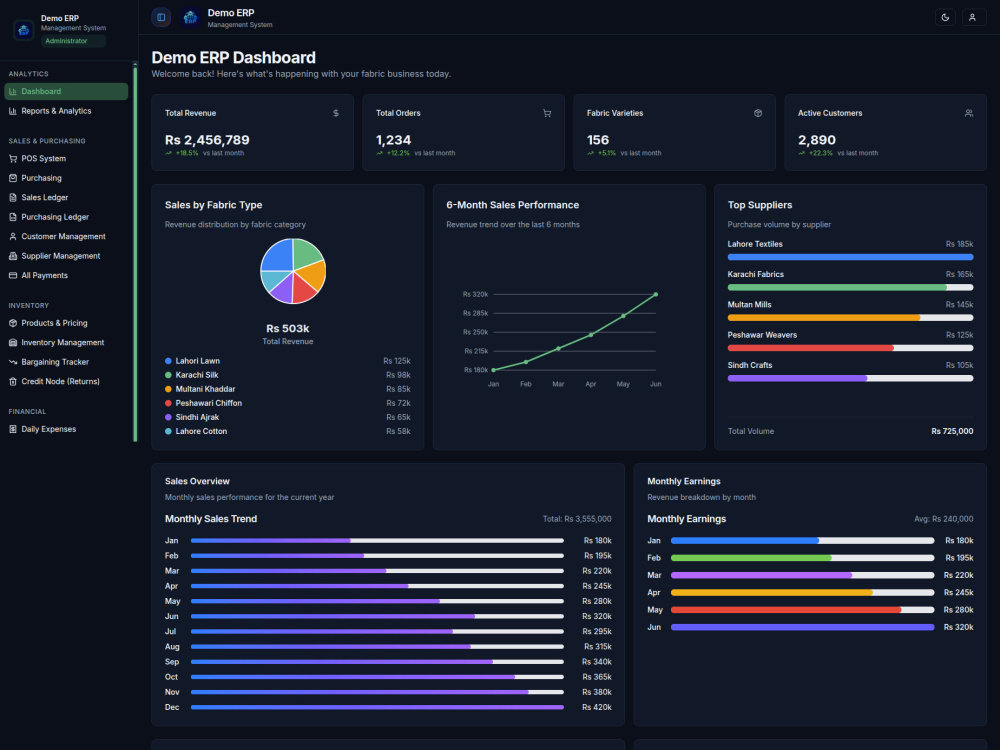Click the 'Rs 725,000' total volume value

(952, 431)
